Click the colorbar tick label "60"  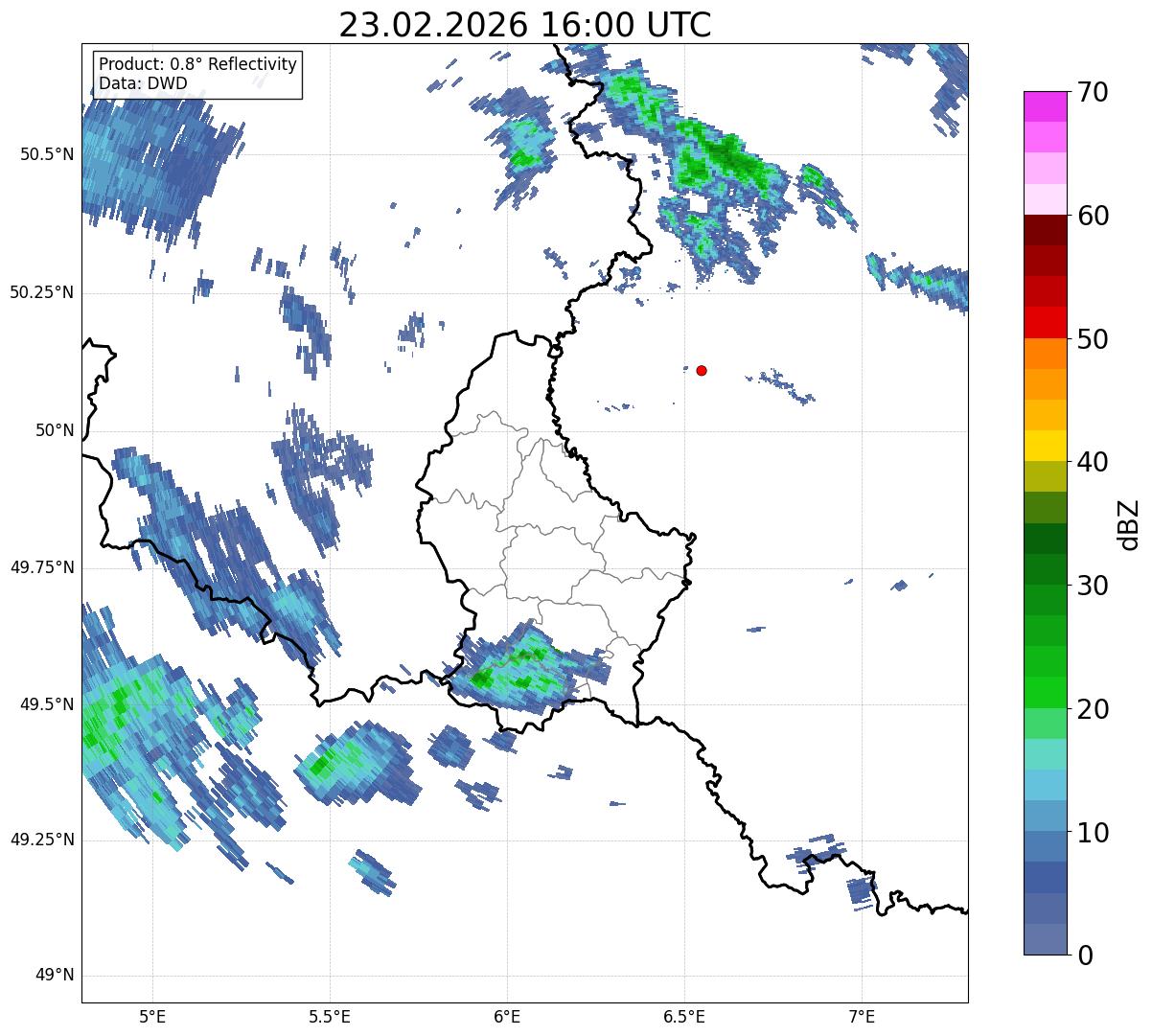point(1092,216)
